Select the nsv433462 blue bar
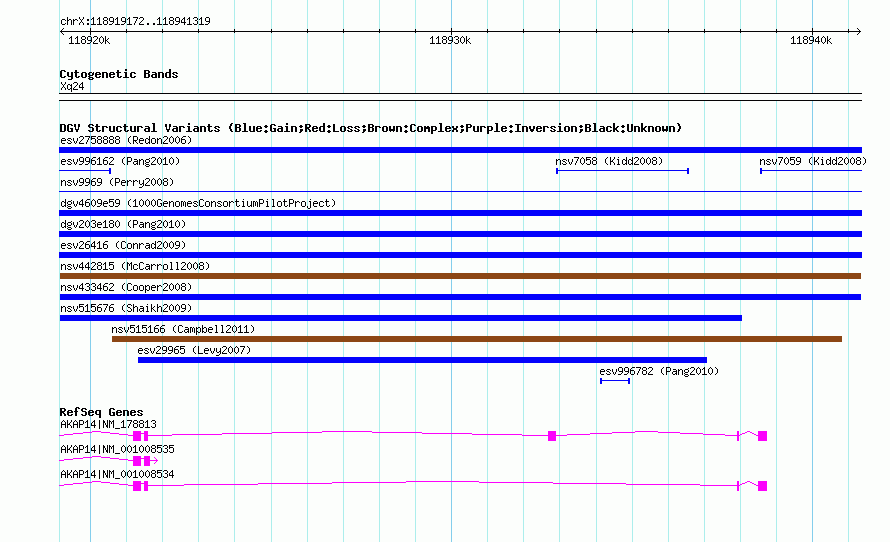This screenshot has width=890, height=542. click(x=460, y=297)
